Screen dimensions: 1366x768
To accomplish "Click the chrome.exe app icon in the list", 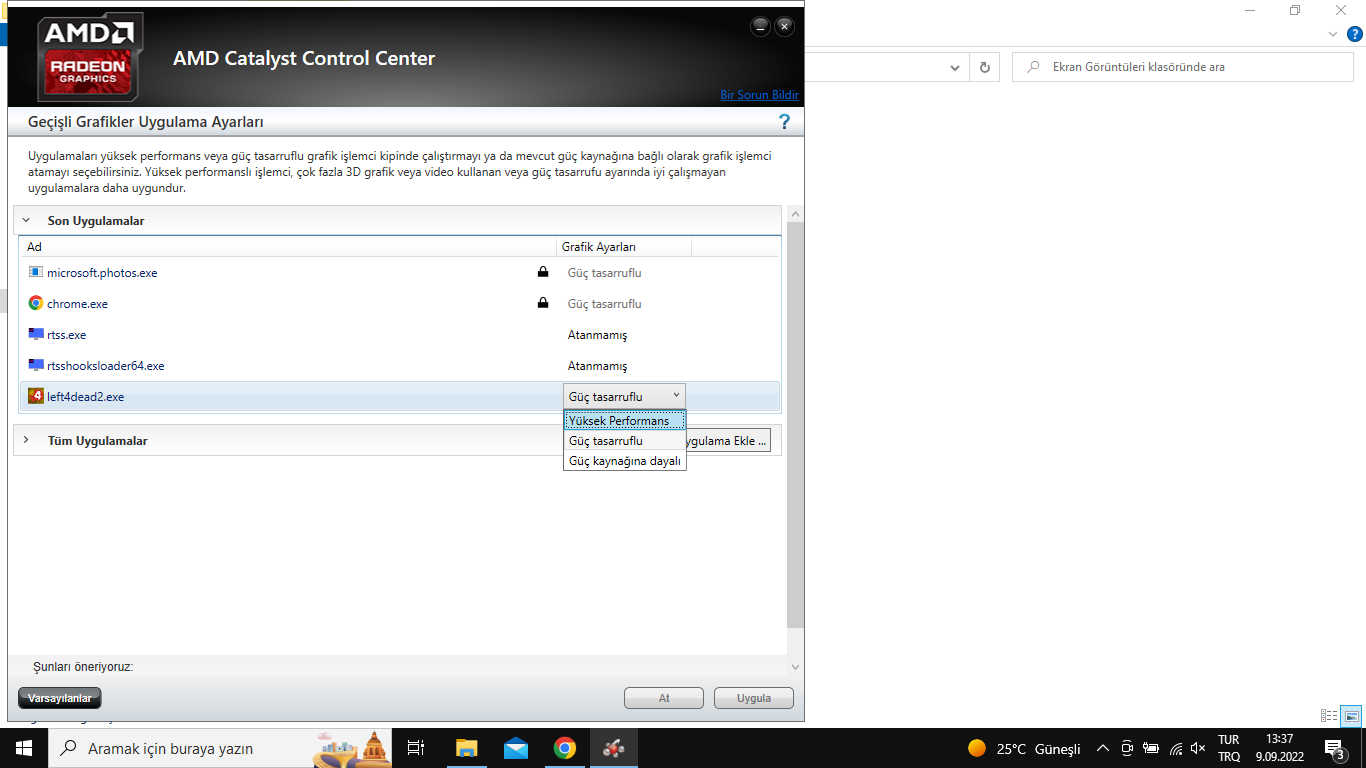I will pos(36,303).
